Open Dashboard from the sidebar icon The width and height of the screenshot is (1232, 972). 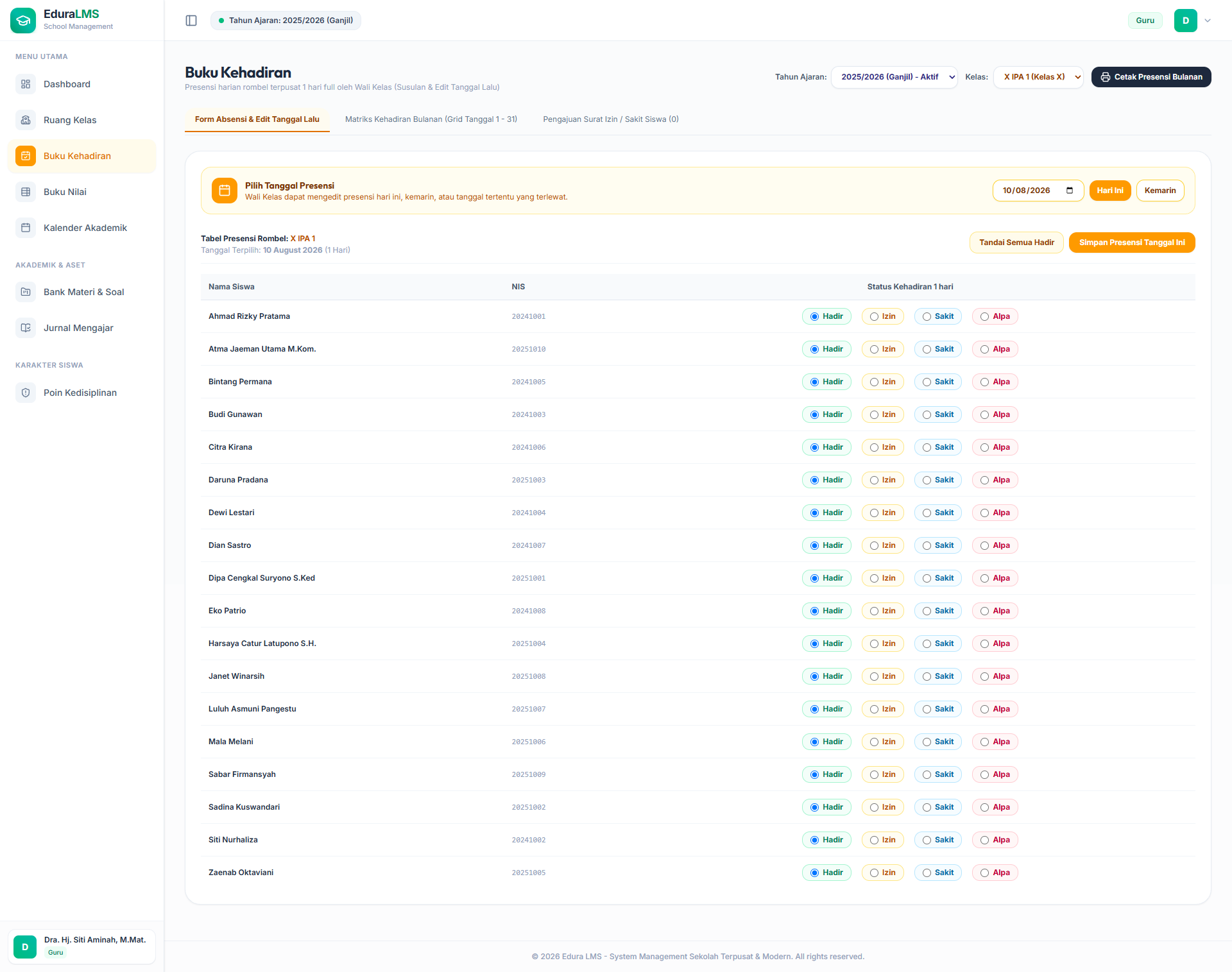(x=26, y=84)
